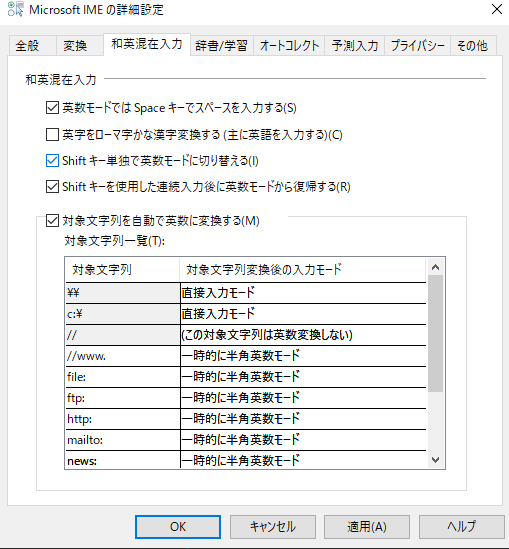Change input mode for news: row
The height and width of the screenshot is (549, 509).
click(x=303, y=460)
